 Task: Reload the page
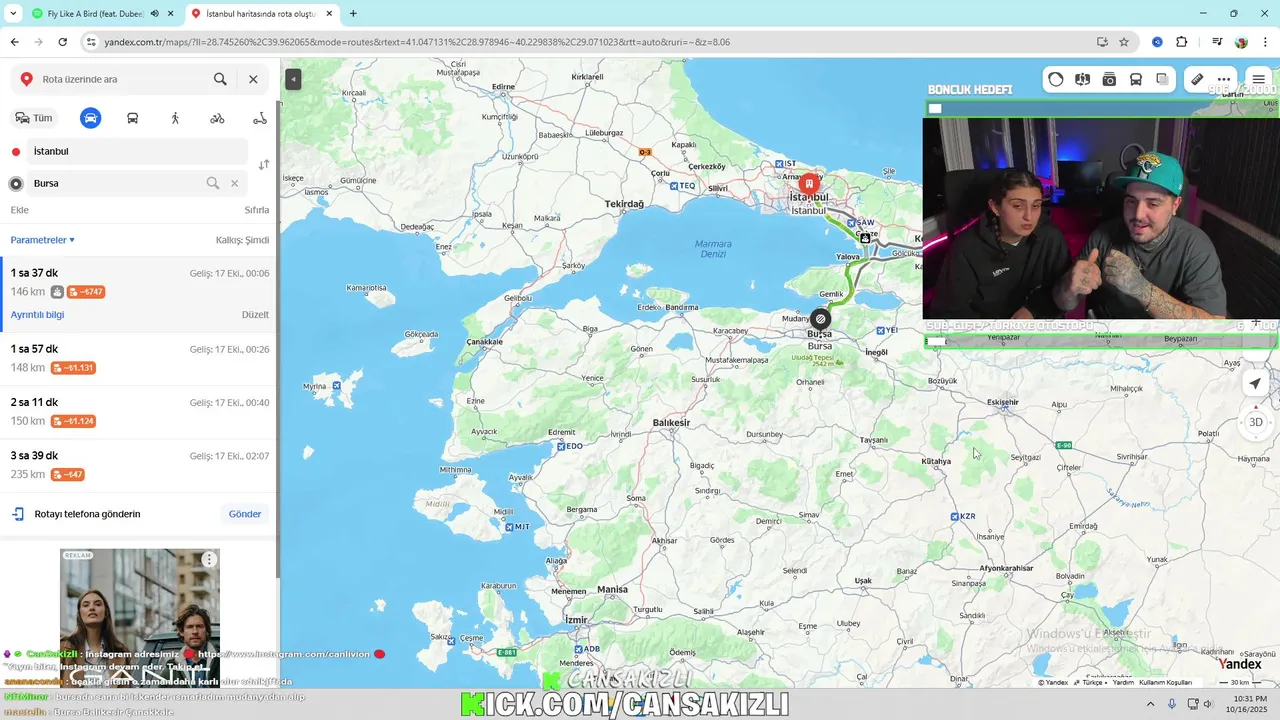(62, 42)
